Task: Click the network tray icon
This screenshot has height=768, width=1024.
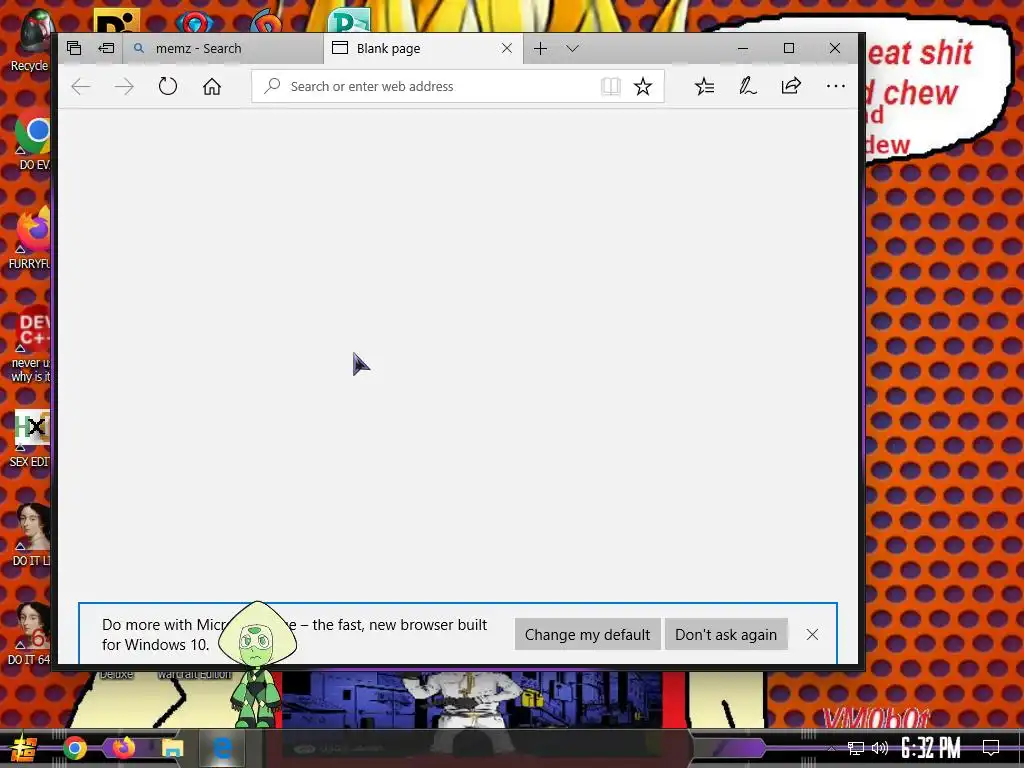Action: pyautogui.click(x=855, y=748)
